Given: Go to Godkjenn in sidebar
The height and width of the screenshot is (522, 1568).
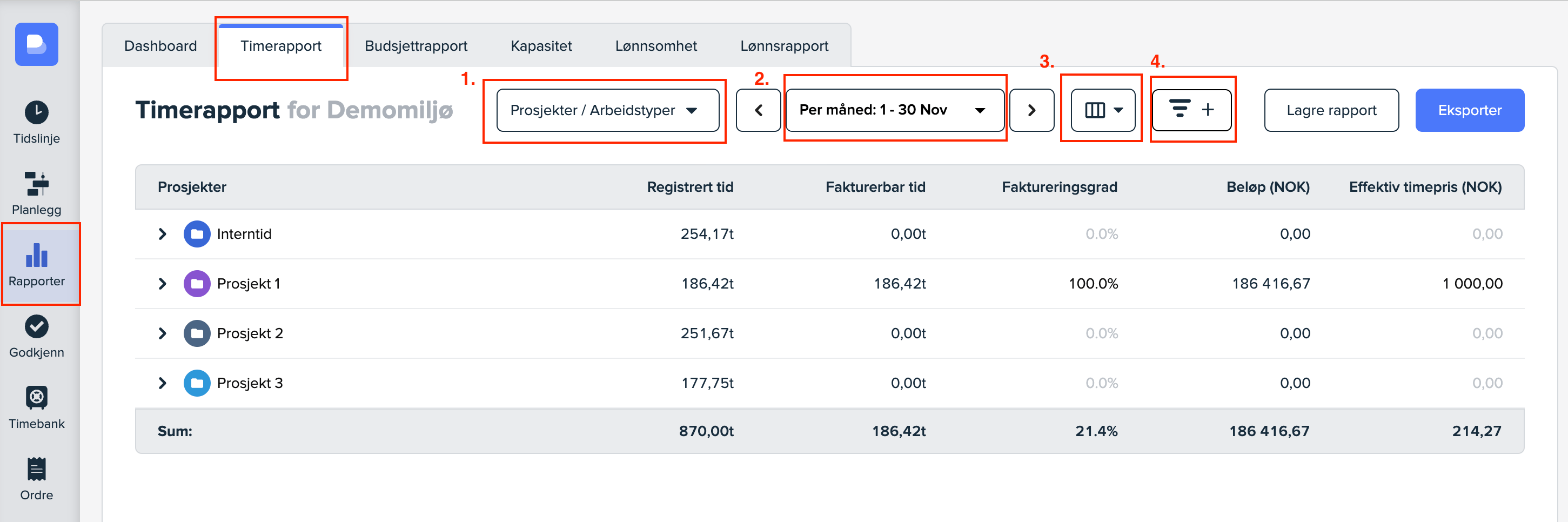Looking at the screenshot, I should 37,336.
